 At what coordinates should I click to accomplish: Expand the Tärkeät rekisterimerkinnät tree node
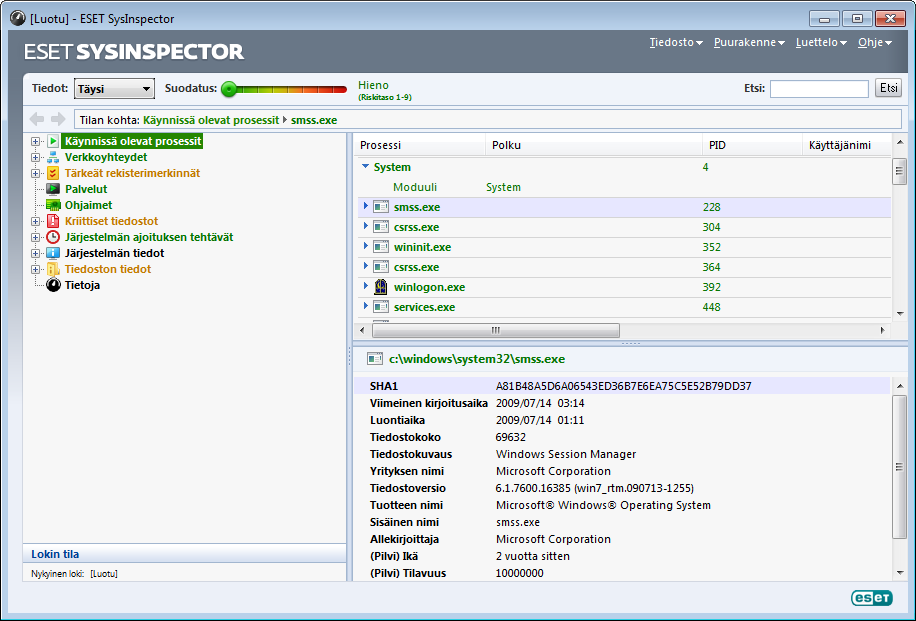pyautogui.click(x=36, y=174)
